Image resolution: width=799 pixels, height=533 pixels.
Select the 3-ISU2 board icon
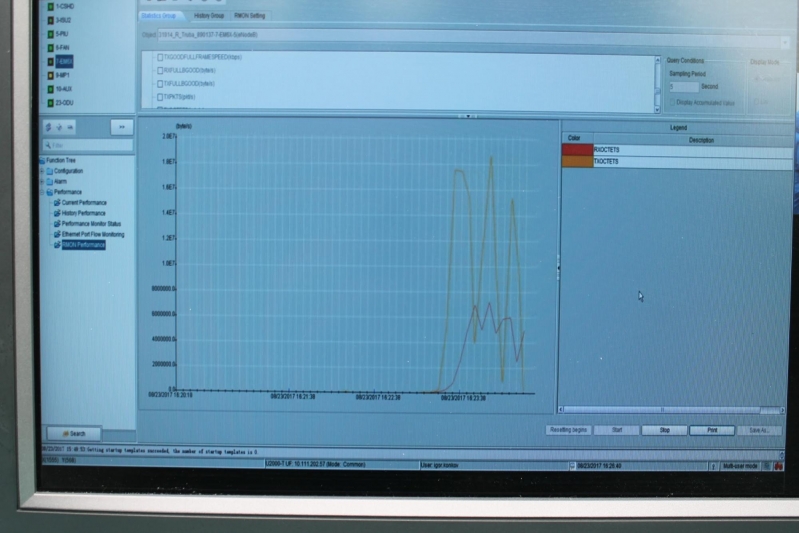click(50, 20)
